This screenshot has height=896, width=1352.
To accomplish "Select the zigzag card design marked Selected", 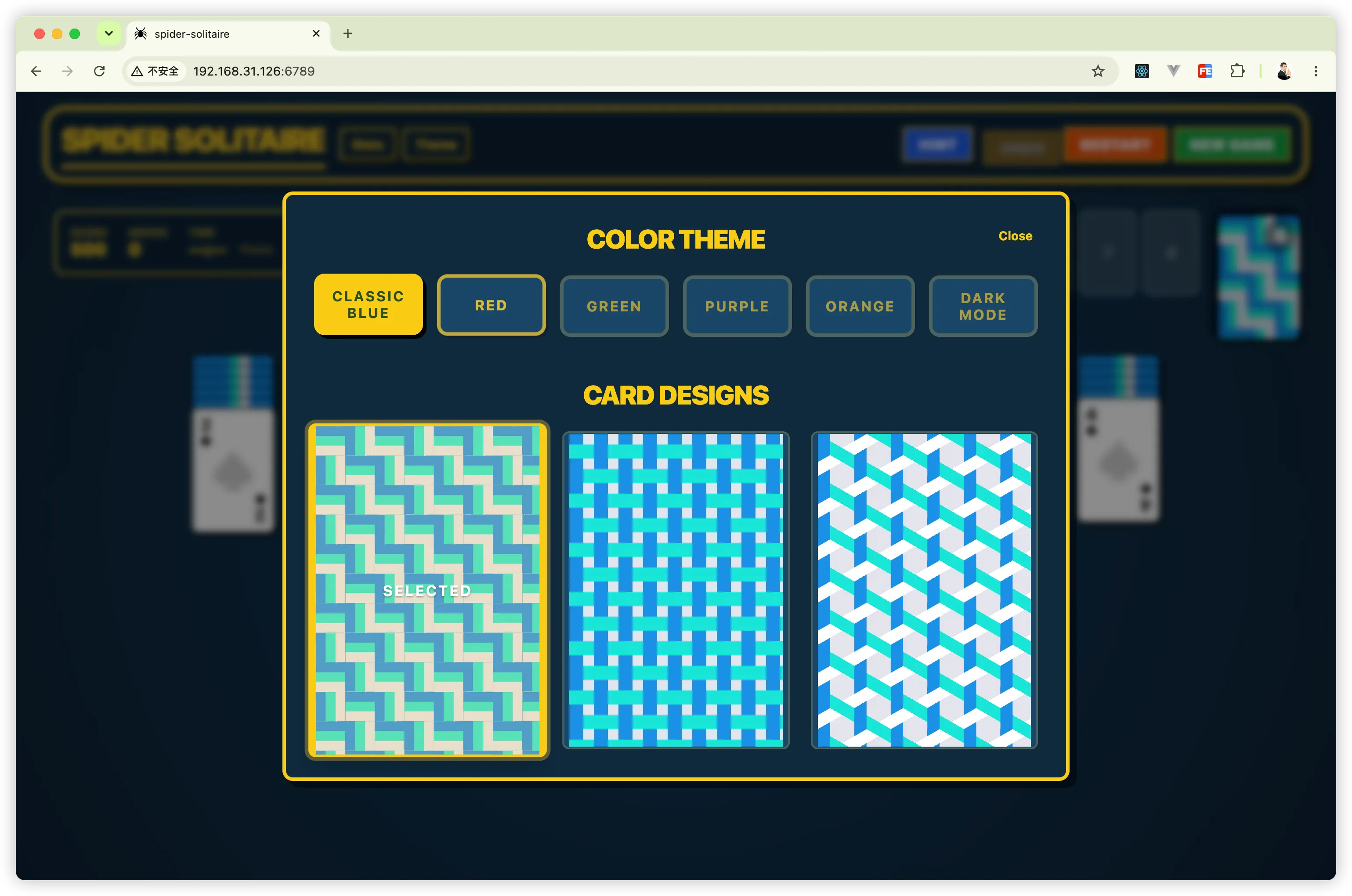I will (x=427, y=590).
